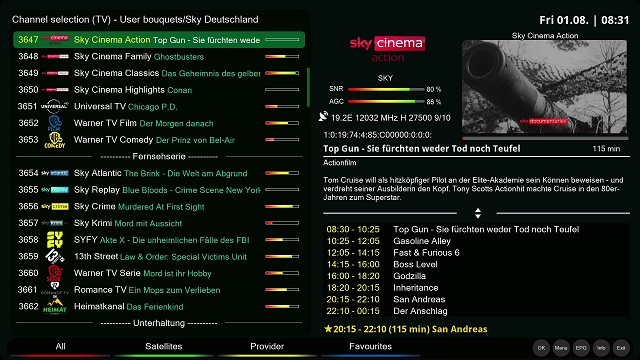The image size is (640, 360).
Task: Click the Warner TV Comedy logo
Action: 55,140
